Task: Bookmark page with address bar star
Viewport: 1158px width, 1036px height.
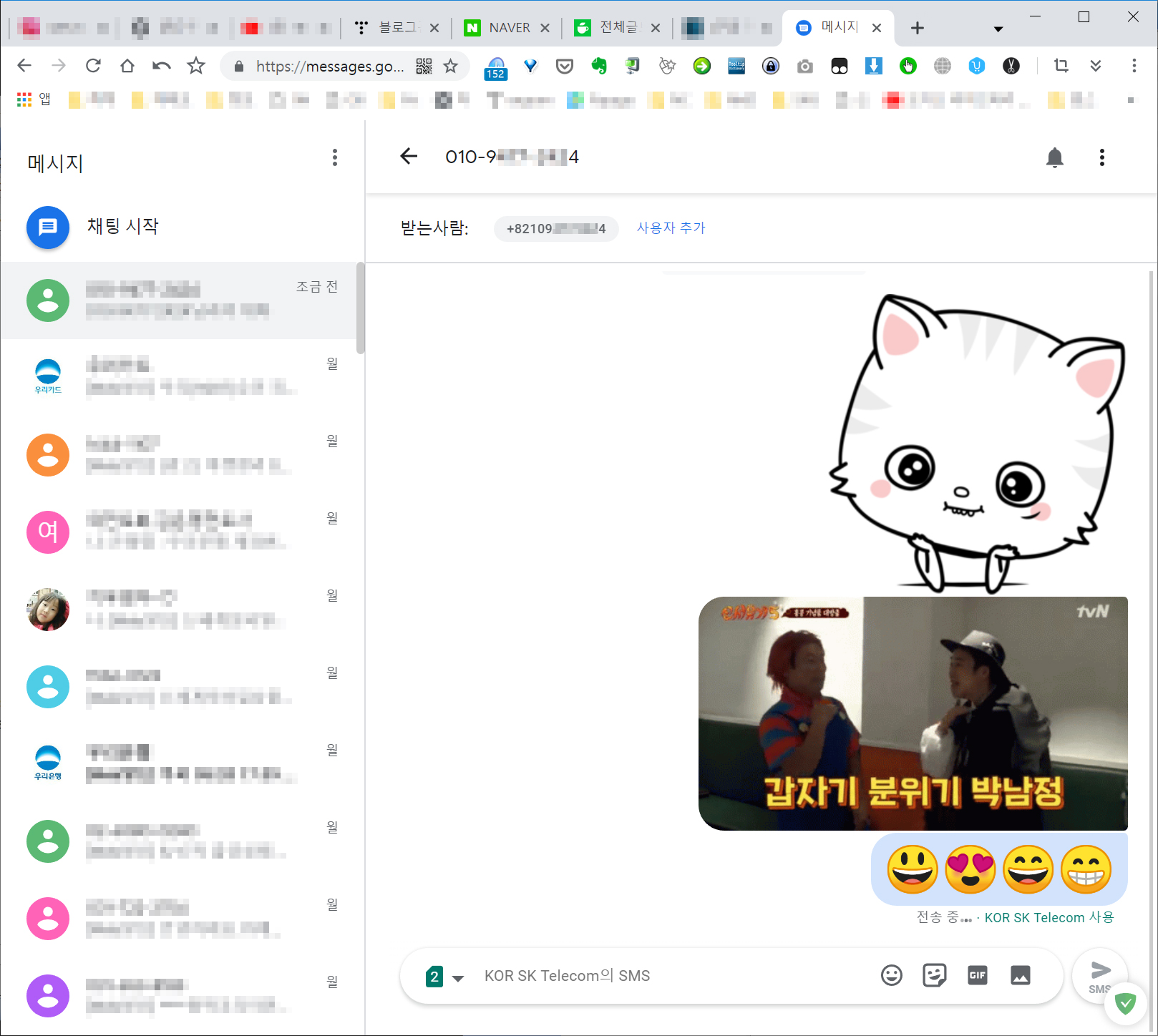Action: [x=450, y=67]
